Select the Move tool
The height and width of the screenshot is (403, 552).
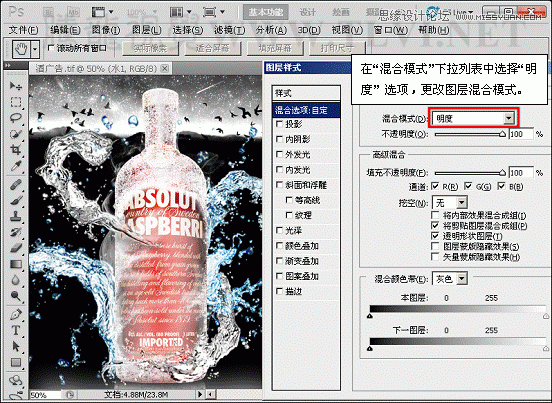(x=15, y=86)
